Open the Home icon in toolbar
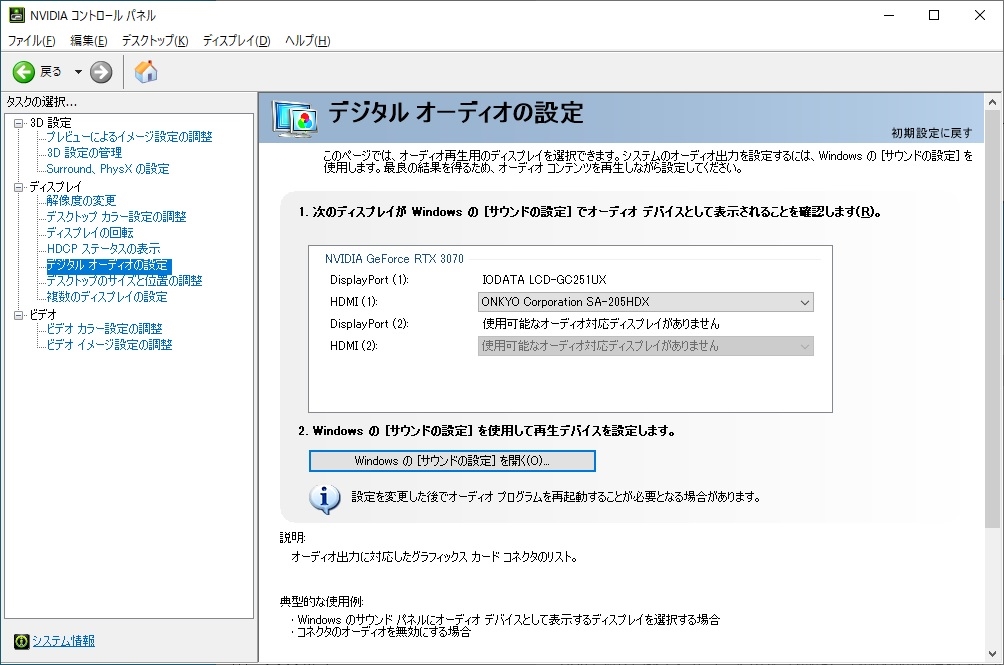Viewport: 1004px width, 665px height. coord(146,72)
